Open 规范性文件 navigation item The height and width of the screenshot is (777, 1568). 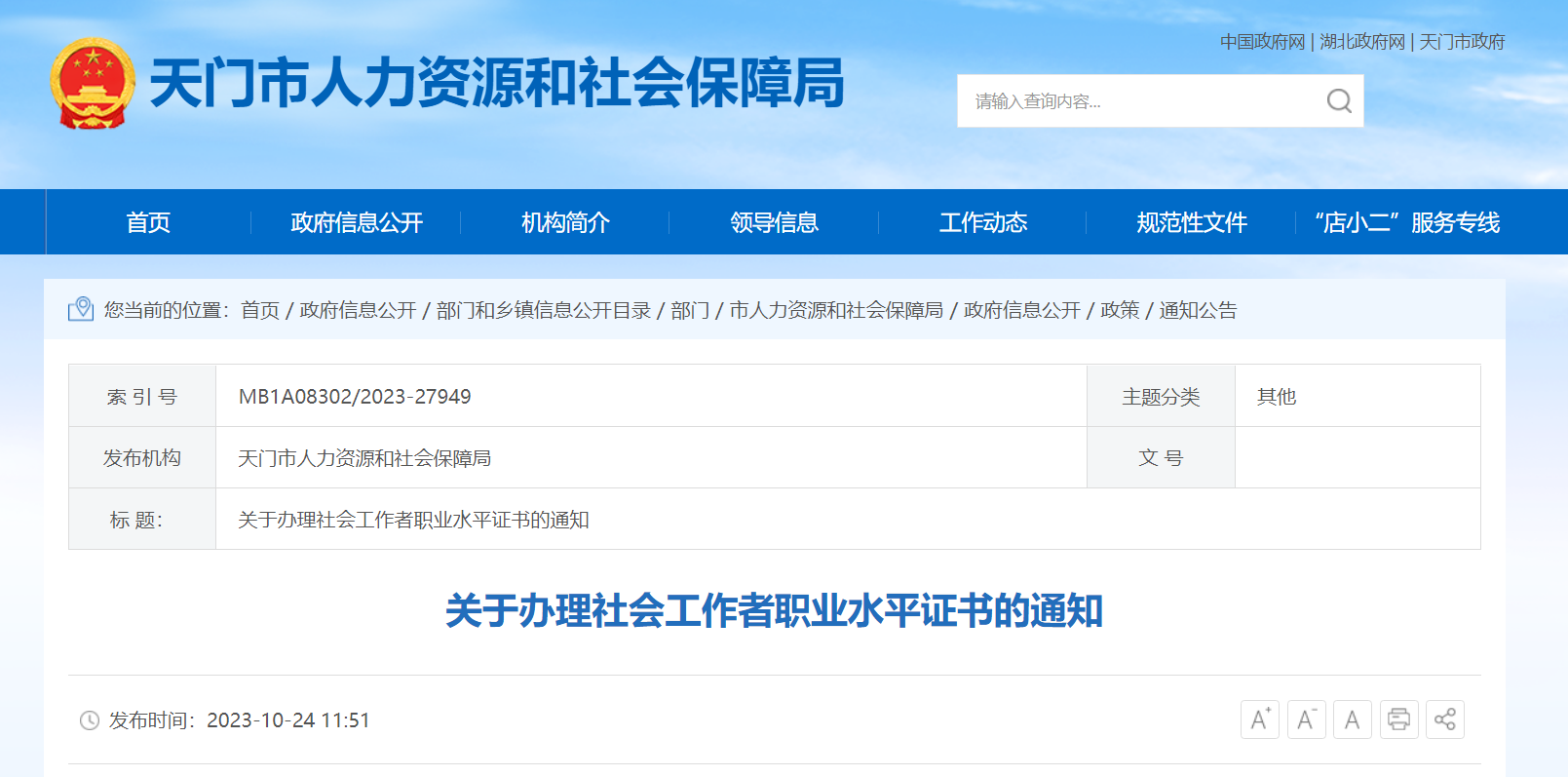(x=1191, y=222)
